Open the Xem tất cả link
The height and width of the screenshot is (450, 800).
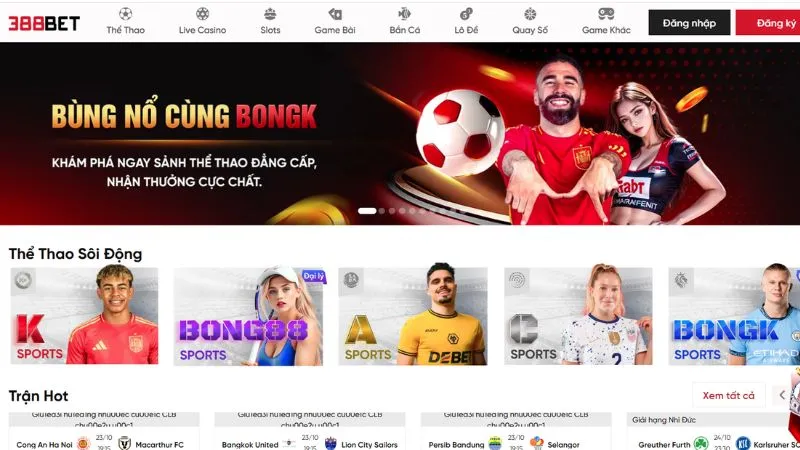click(729, 395)
